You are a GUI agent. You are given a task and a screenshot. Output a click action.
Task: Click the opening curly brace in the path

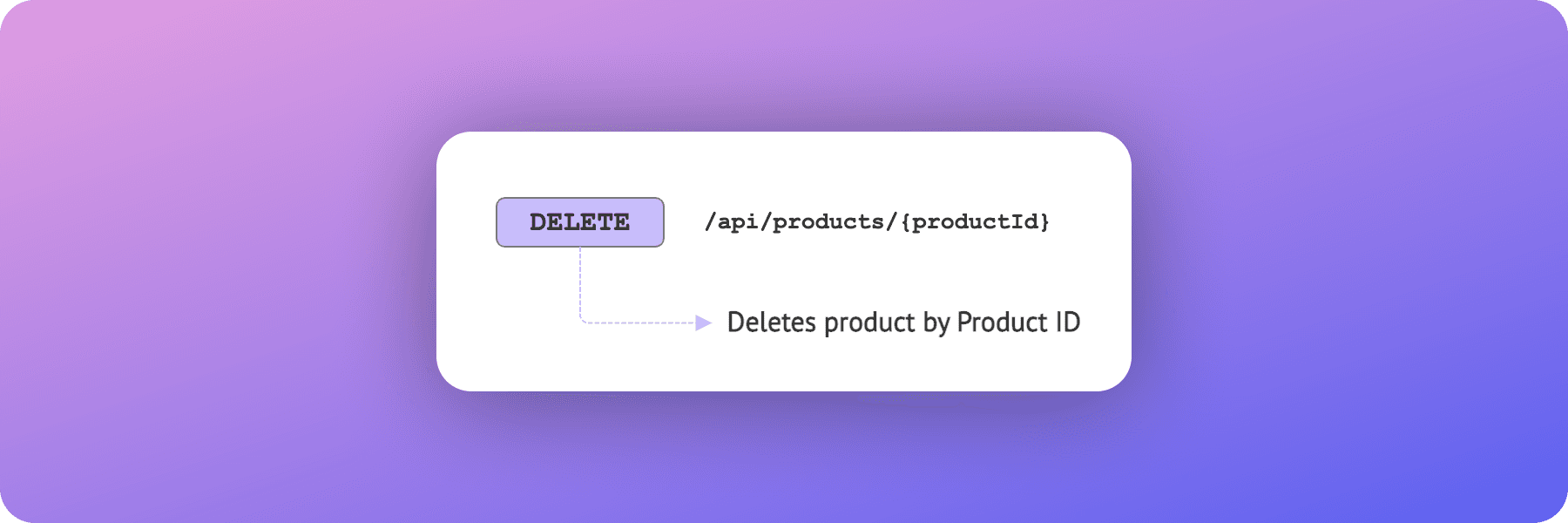click(x=905, y=222)
